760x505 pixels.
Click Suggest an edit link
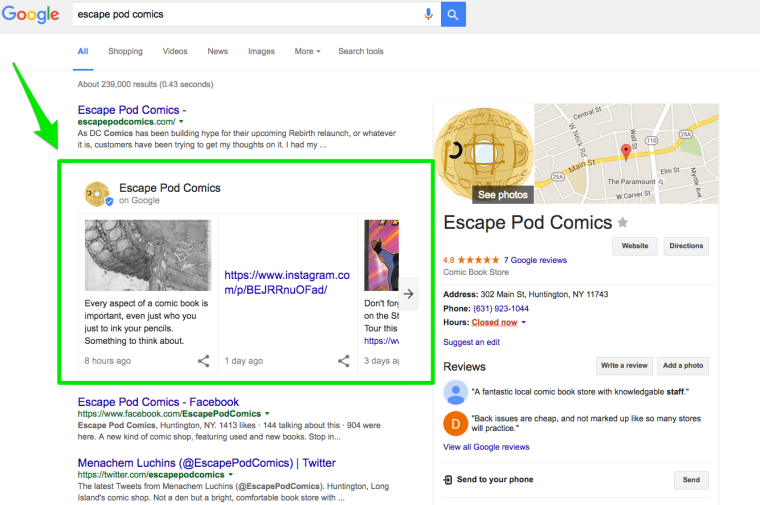tap(471, 342)
